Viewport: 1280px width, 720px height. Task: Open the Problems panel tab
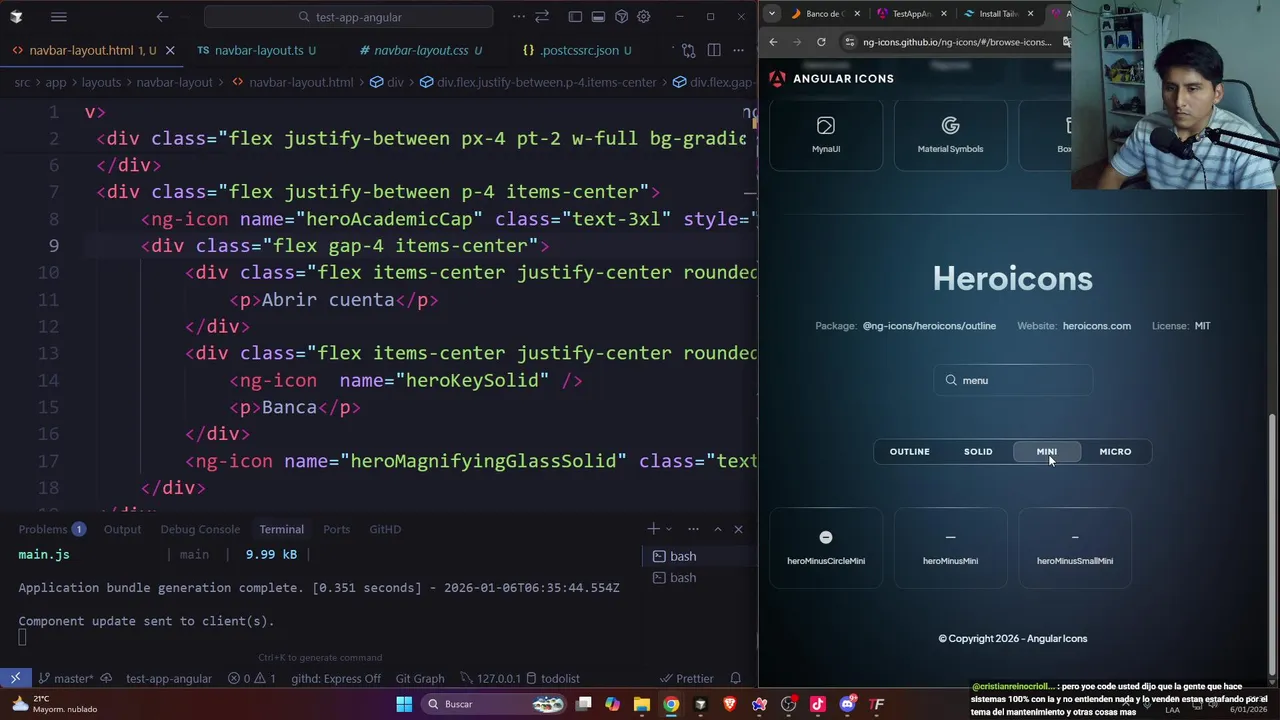pos(43,529)
